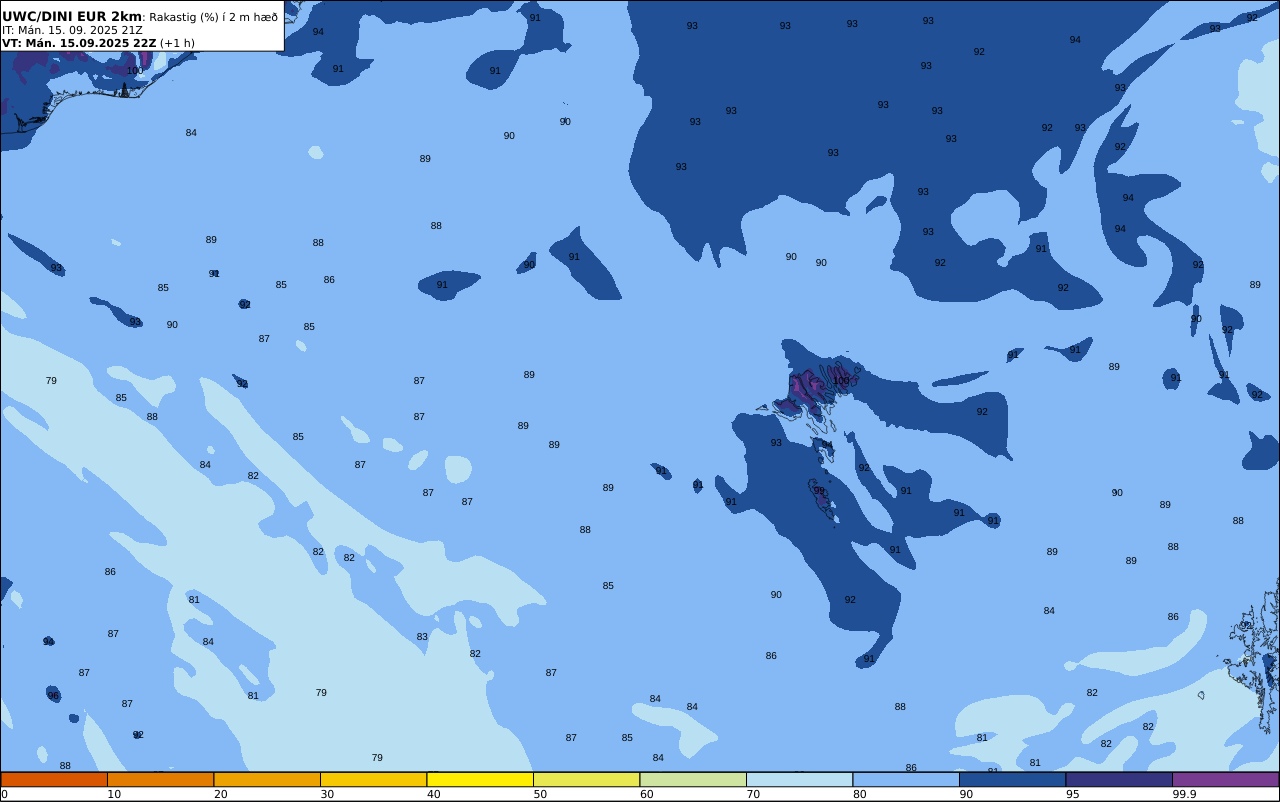The height and width of the screenshot is (802, 1280).
Task: Select the navy 95–99.9 legend swatch
Action: pos(1119,779)
